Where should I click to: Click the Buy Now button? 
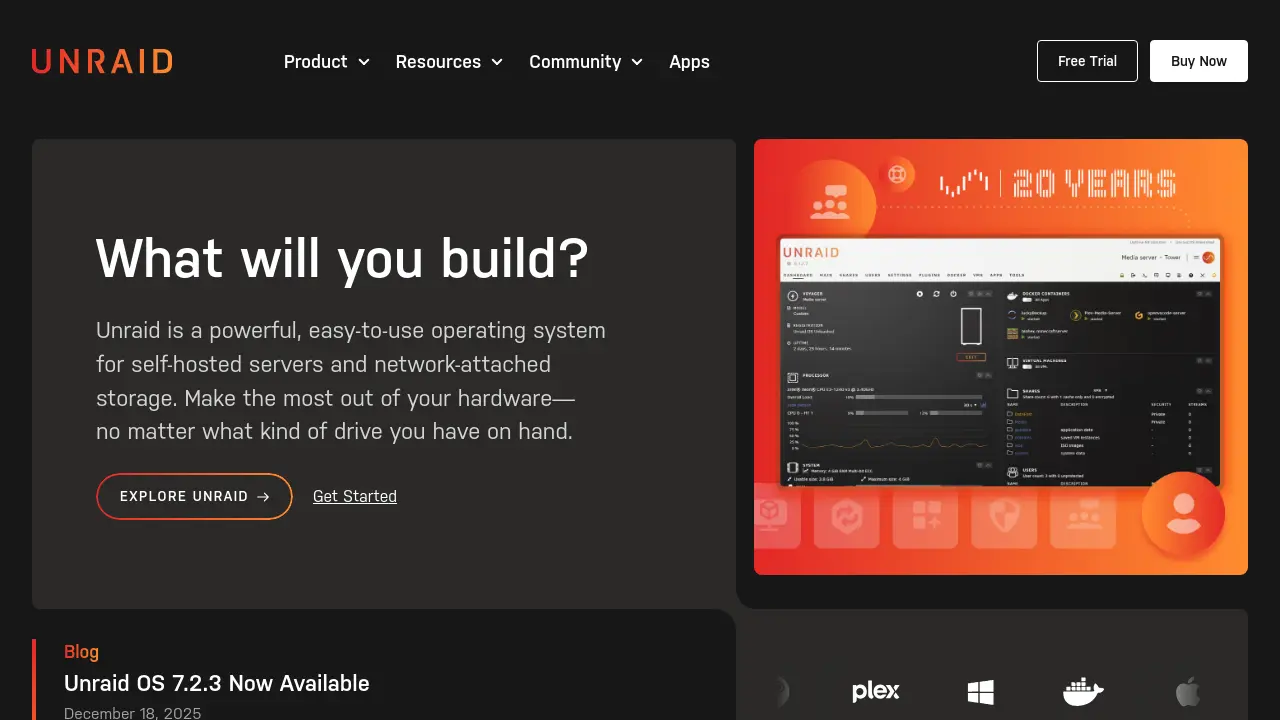[1199, 61]
